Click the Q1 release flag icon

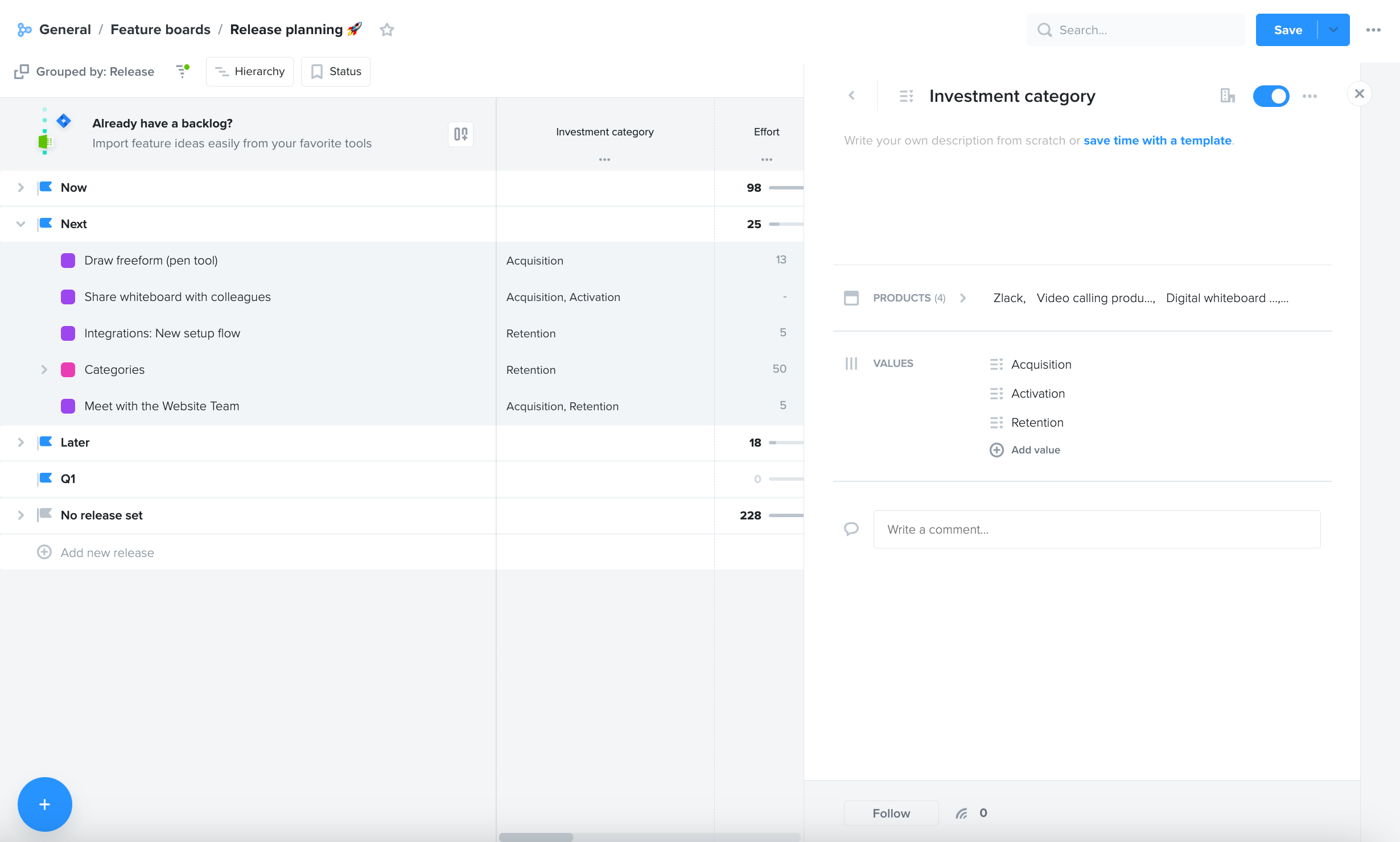[45, 478]
